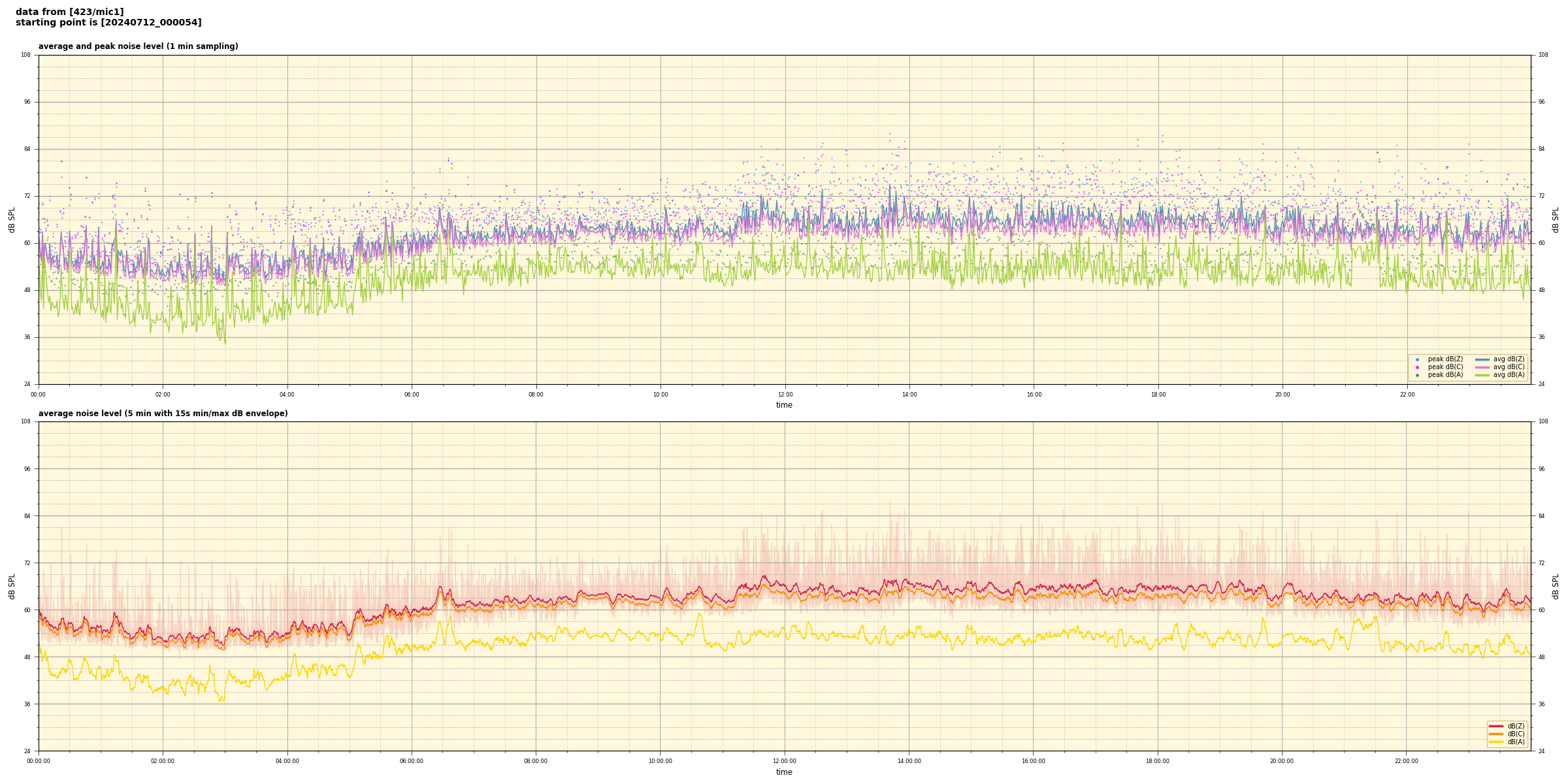This screenshot has width=1568, height=784.
Task: Click the 12:00 tick on upper chart
Action: [x=785, y=395]
